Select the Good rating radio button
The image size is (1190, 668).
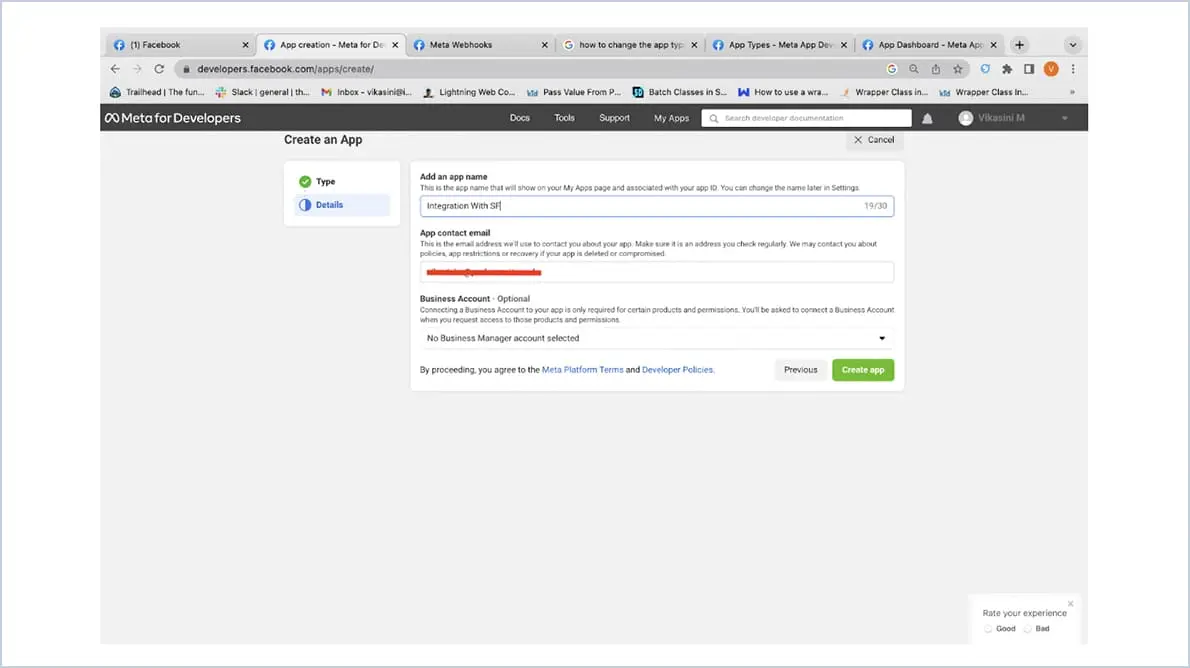pyautogui.click(x=988, y=629)
